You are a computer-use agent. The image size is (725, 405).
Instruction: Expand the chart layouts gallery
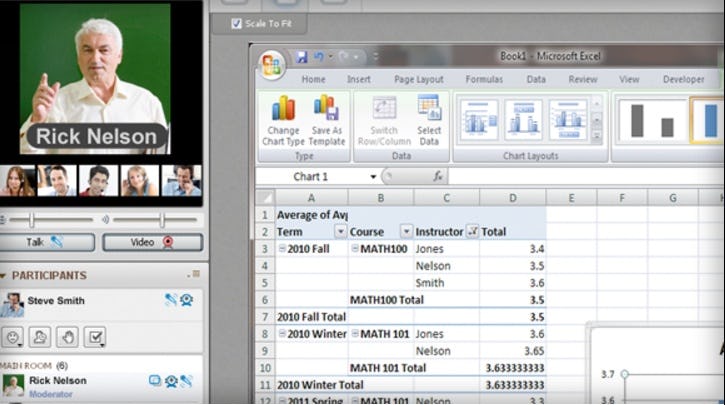tap(596, 136)
